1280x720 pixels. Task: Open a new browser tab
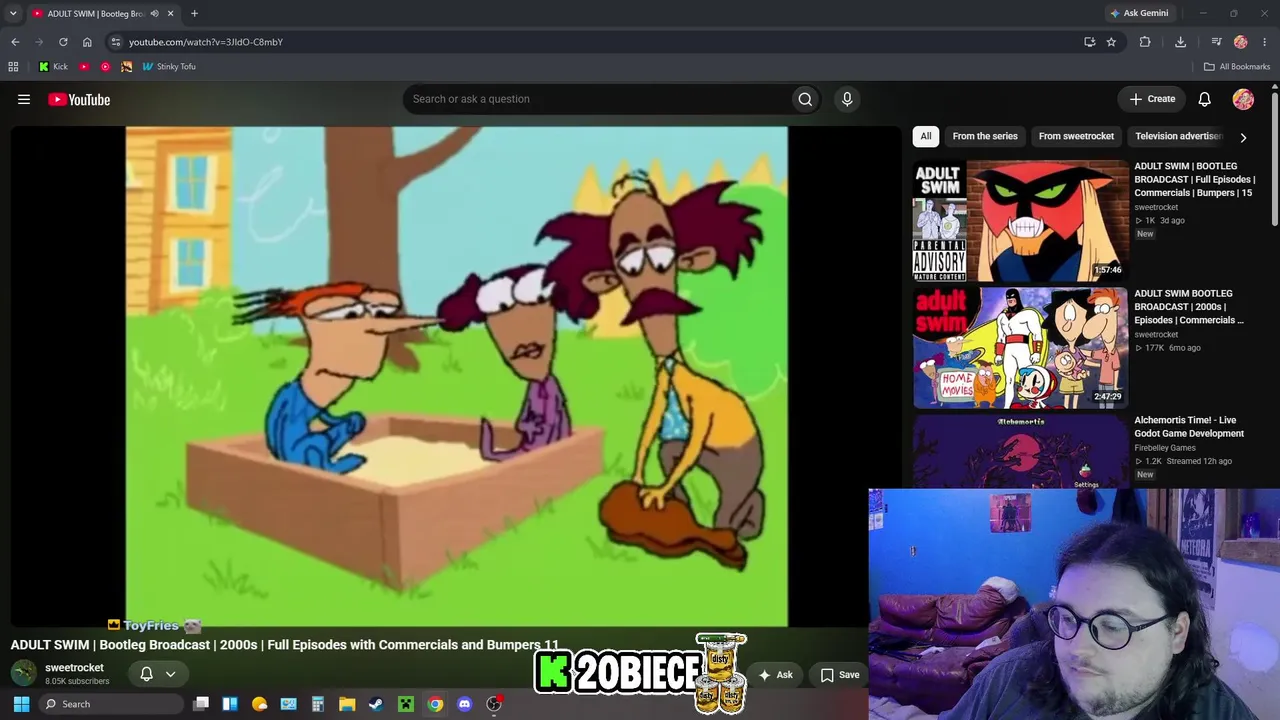tap(194, 14)
